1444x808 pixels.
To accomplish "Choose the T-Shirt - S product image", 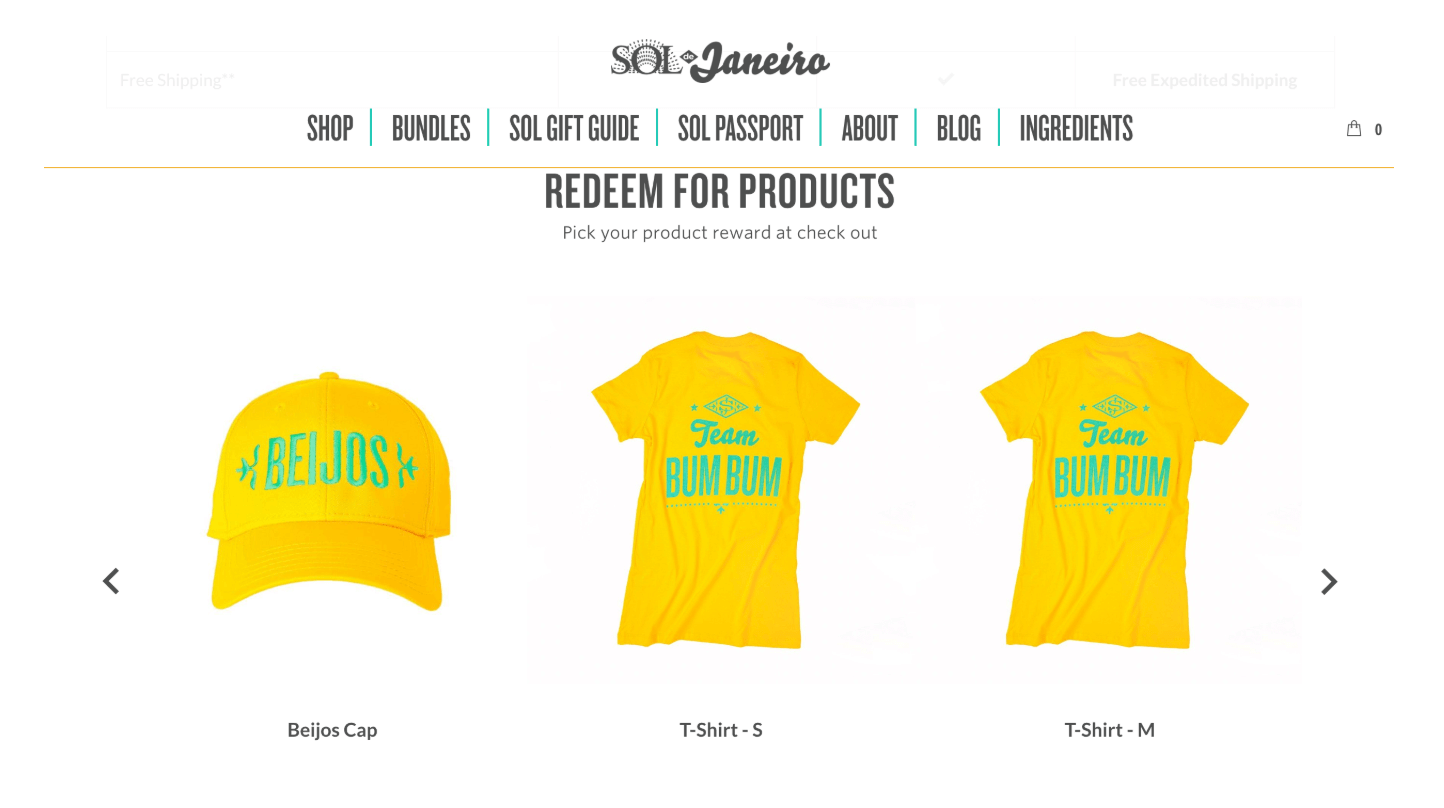I will [721, 490].
